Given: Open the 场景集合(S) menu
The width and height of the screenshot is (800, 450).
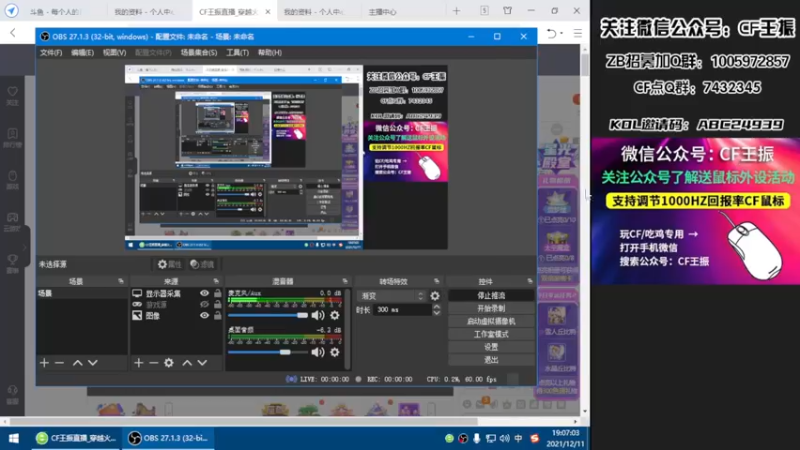Looking at the screenshot, I should coord(199,53).
